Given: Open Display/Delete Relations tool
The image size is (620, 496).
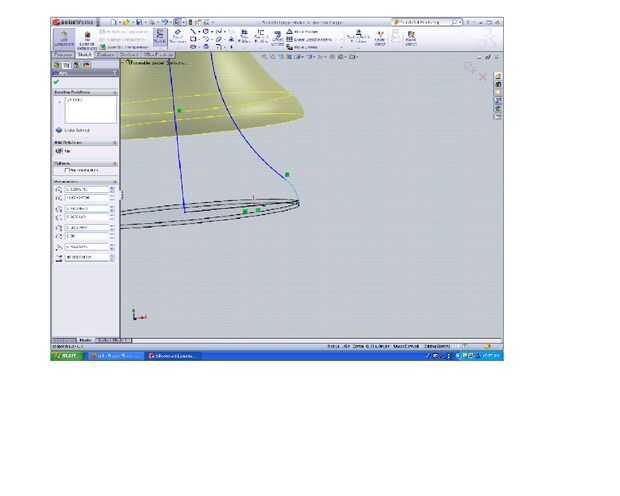Looking at the screenshot, I should [358, 36].
